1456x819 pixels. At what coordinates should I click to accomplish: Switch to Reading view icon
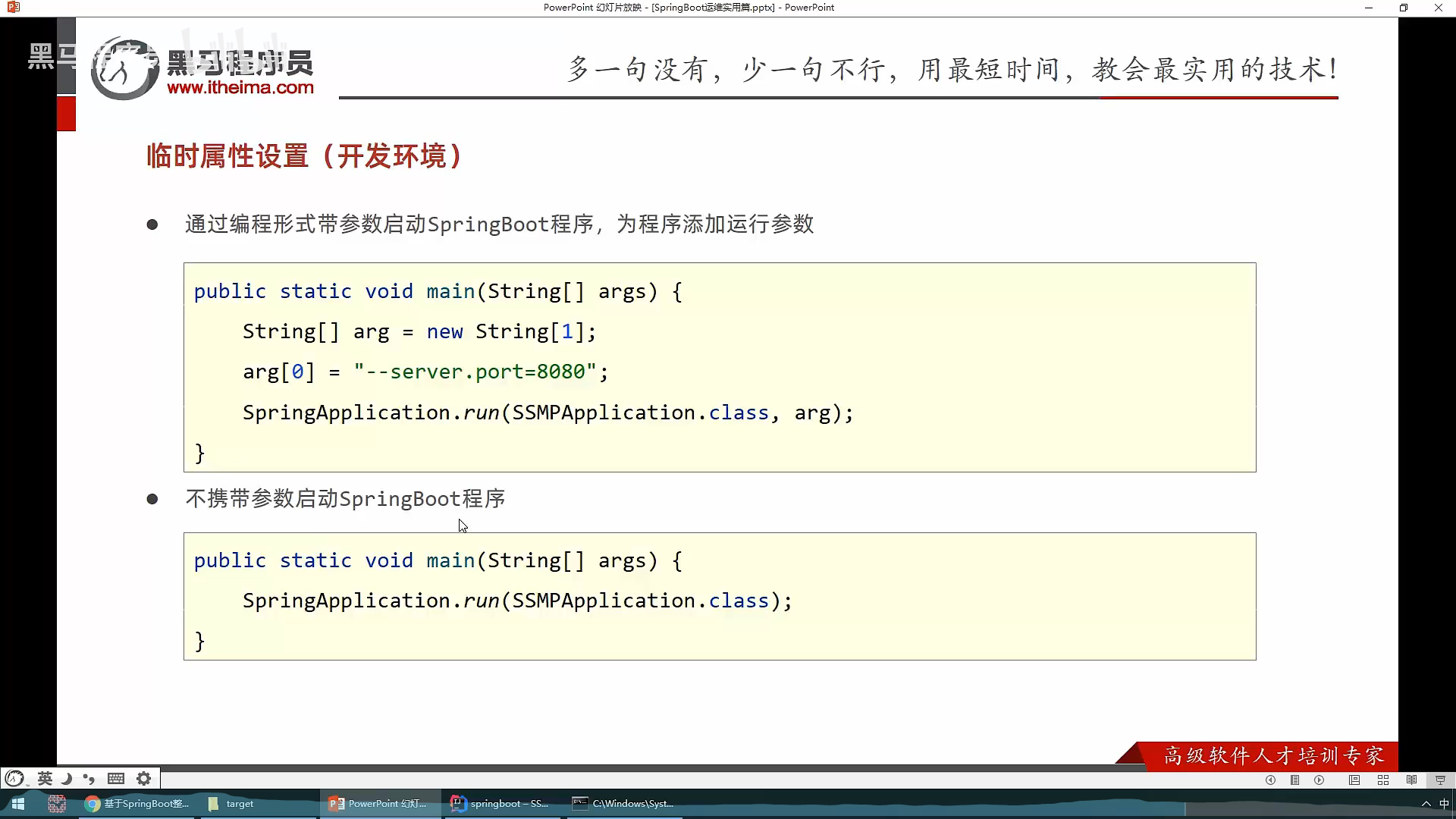(x=1411, y=780)
